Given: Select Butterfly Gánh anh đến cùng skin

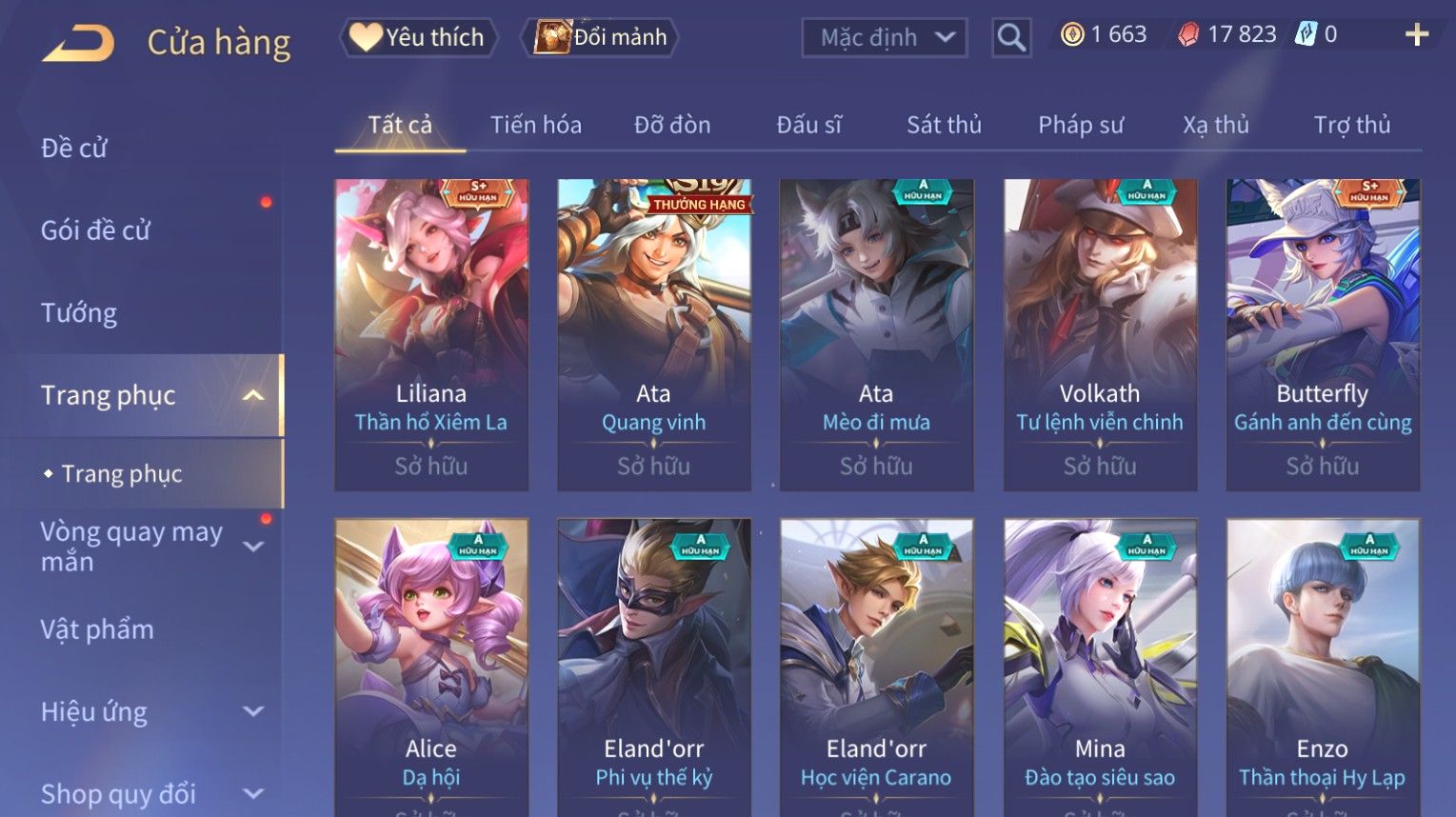Looking at the screenshot, I should (x=1323, y=334).
